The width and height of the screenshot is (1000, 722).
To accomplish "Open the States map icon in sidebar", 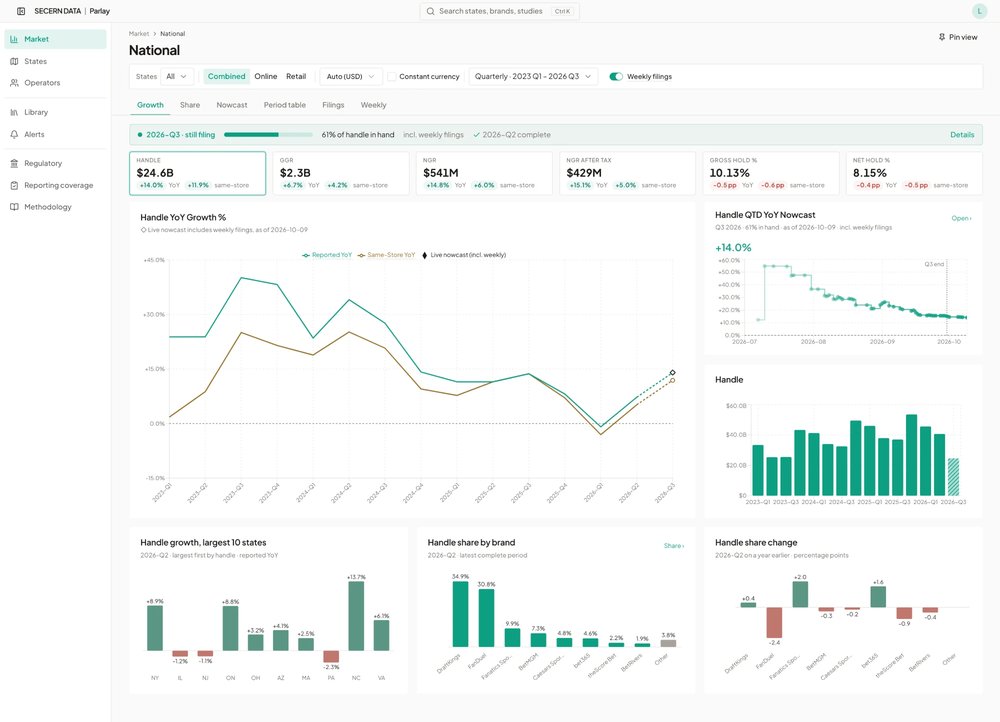I will (14, 61).
